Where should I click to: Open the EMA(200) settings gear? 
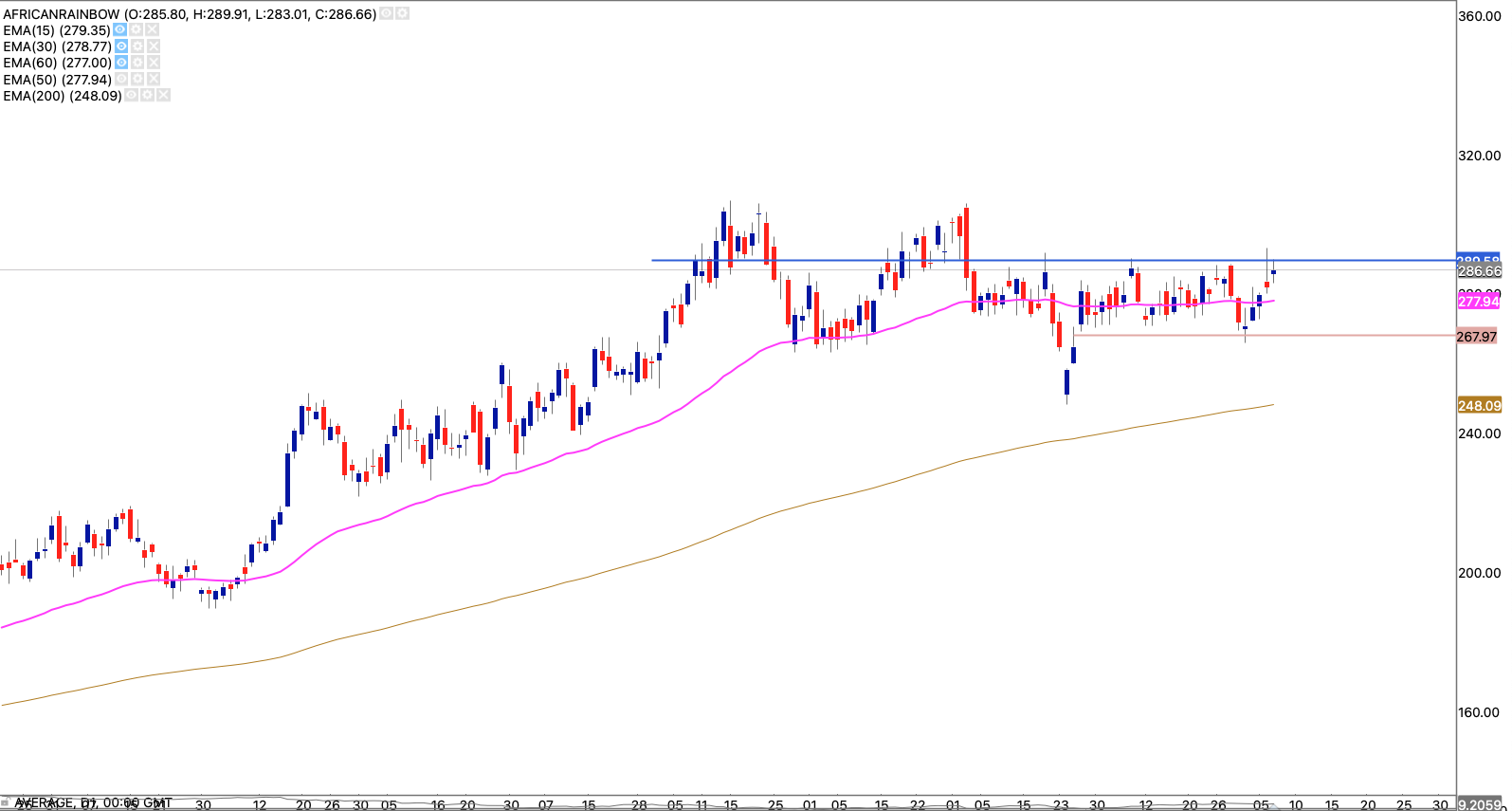point(148,96)
